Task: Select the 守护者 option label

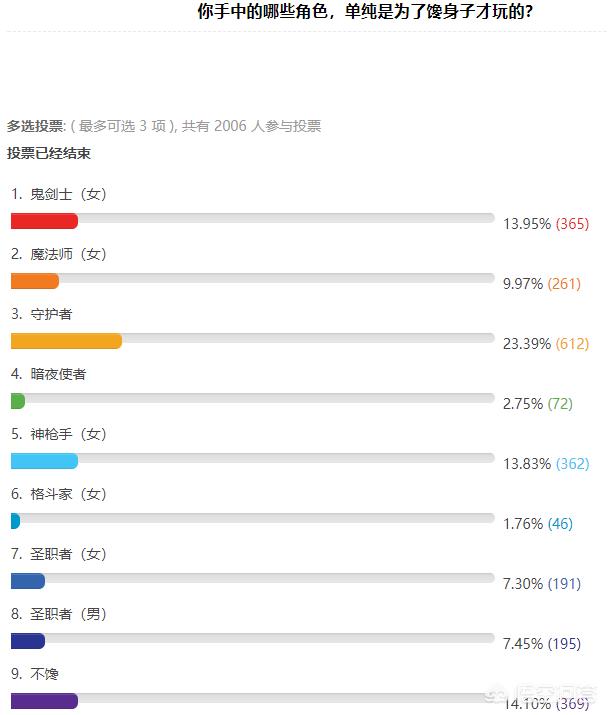Action: 52,314
